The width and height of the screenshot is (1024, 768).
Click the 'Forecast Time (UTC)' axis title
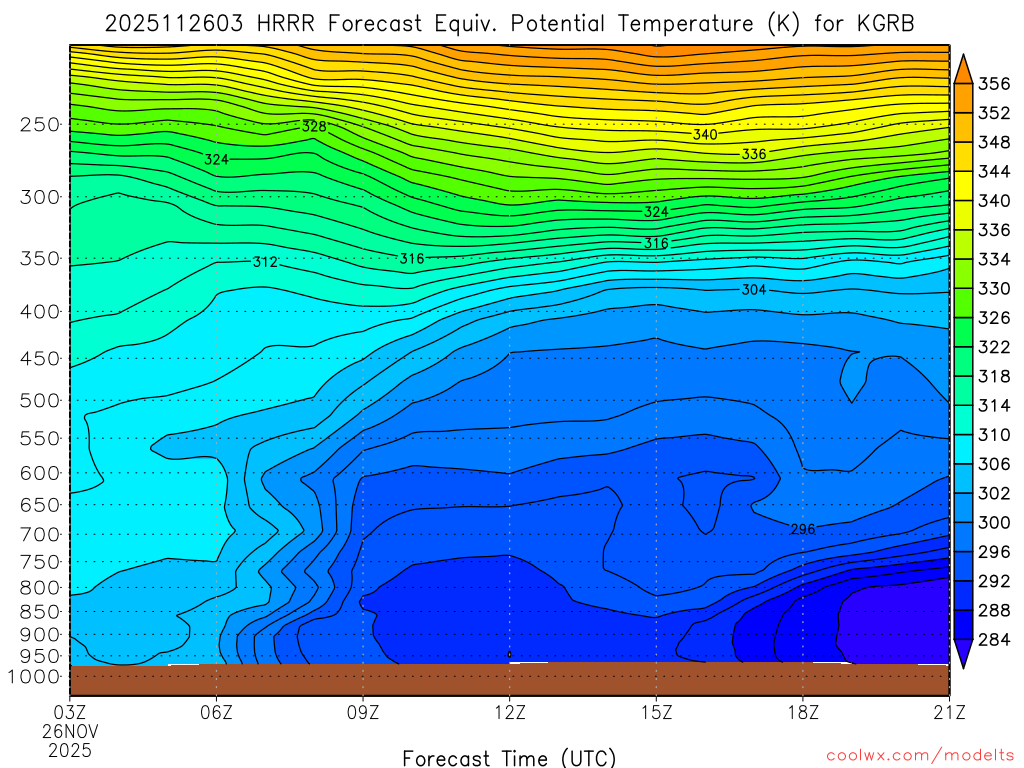pyautogui.click(x=509, y=758)
